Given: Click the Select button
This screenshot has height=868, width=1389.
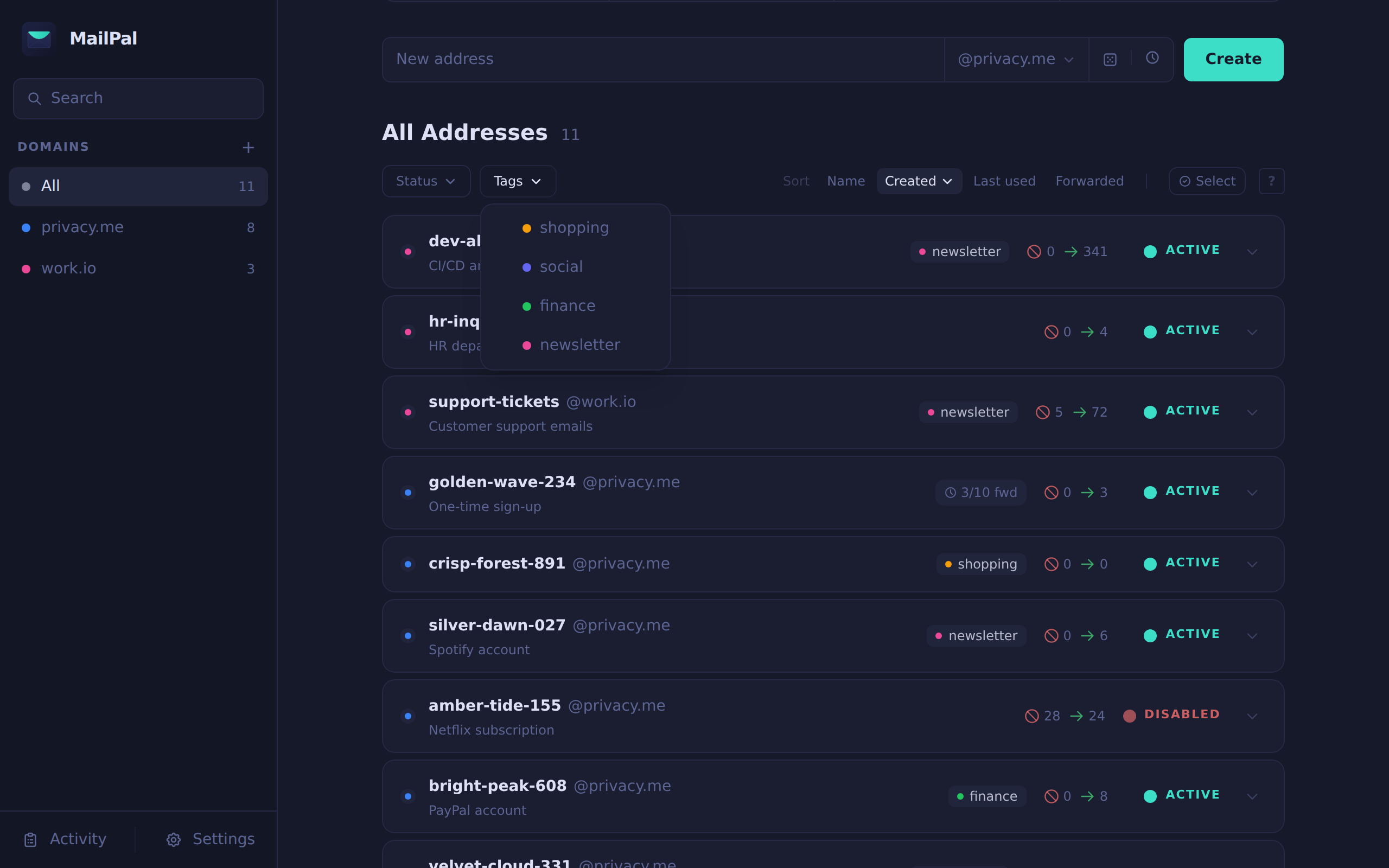Looking at the screenshot, I should (x=1207, y=181).
